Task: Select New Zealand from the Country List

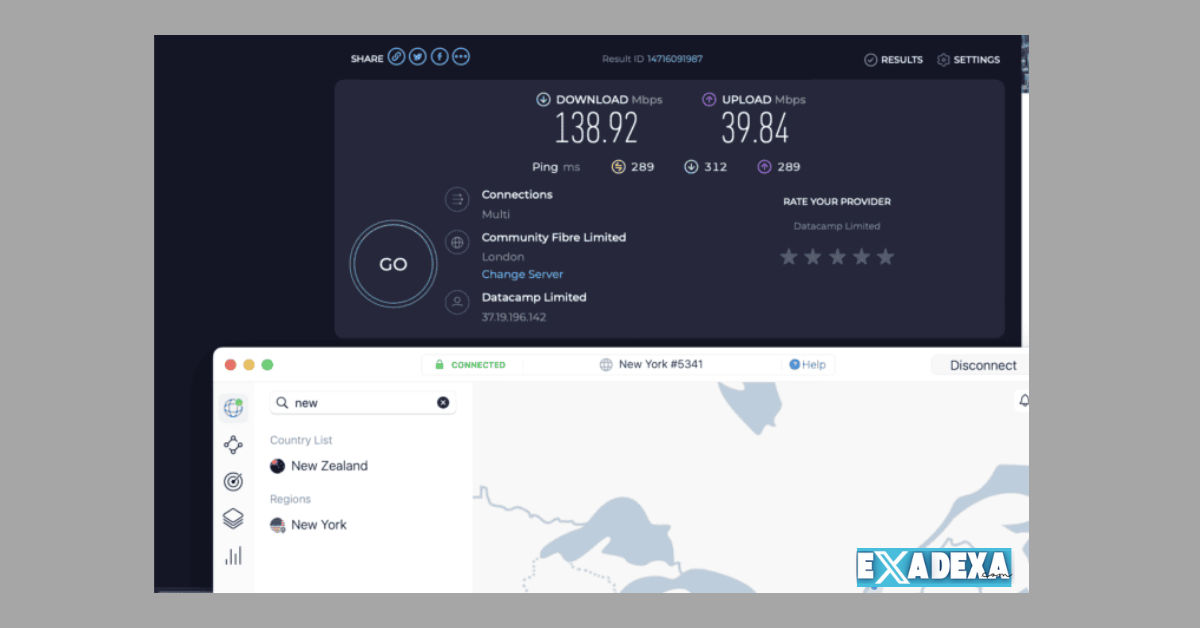Action: tap(329, 465)
